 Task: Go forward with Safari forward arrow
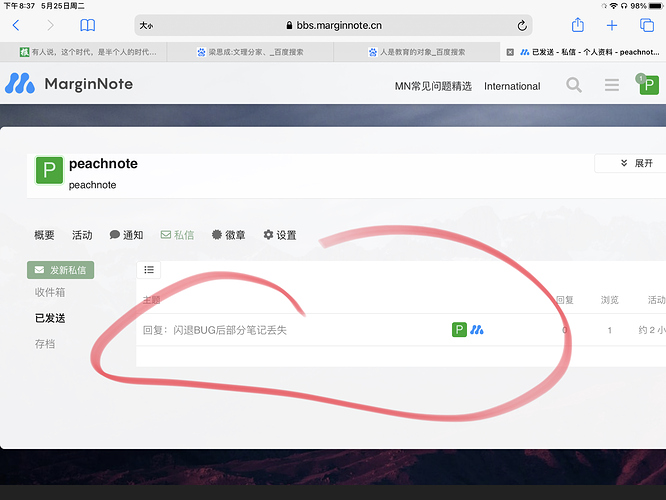click(x=50, y=25)
